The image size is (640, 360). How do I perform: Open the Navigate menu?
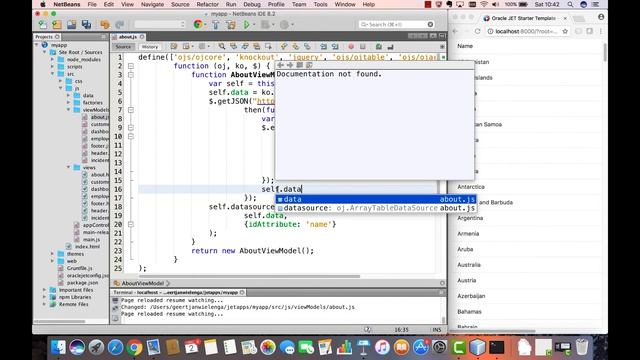[152, 4]
